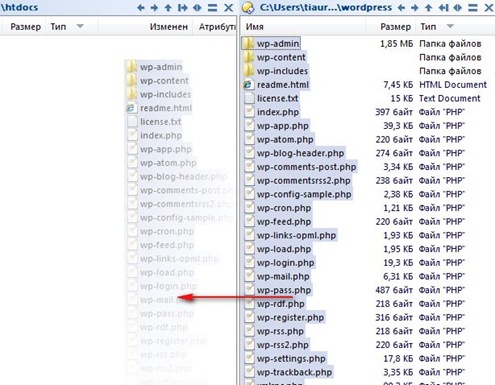Sort left pane by Размер column
The width and height of the screenshot is (495, 385).
pos(26,27)
